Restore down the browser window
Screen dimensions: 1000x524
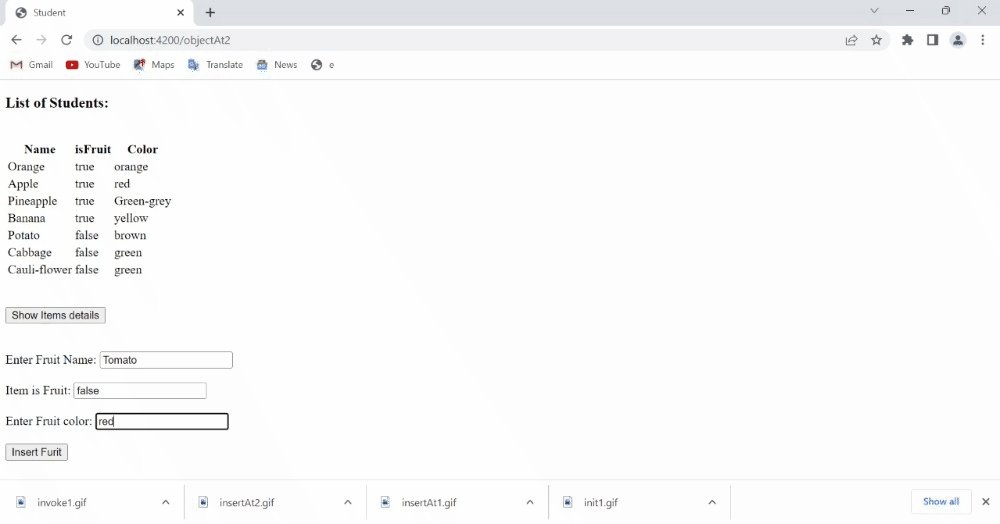(x=946, y=11)
